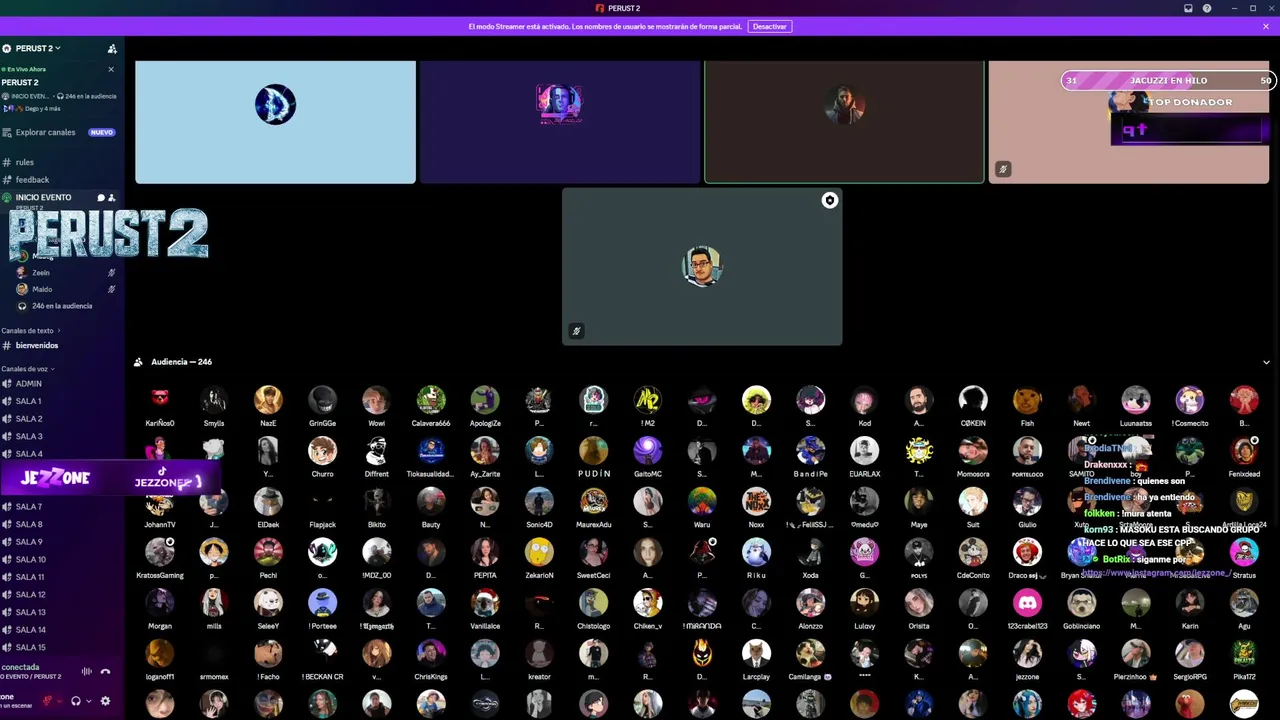The height and width of the screenshot is (720, 1280).
Task: Click audience member C0KEIN avatar
Action: tap(973, 400)
